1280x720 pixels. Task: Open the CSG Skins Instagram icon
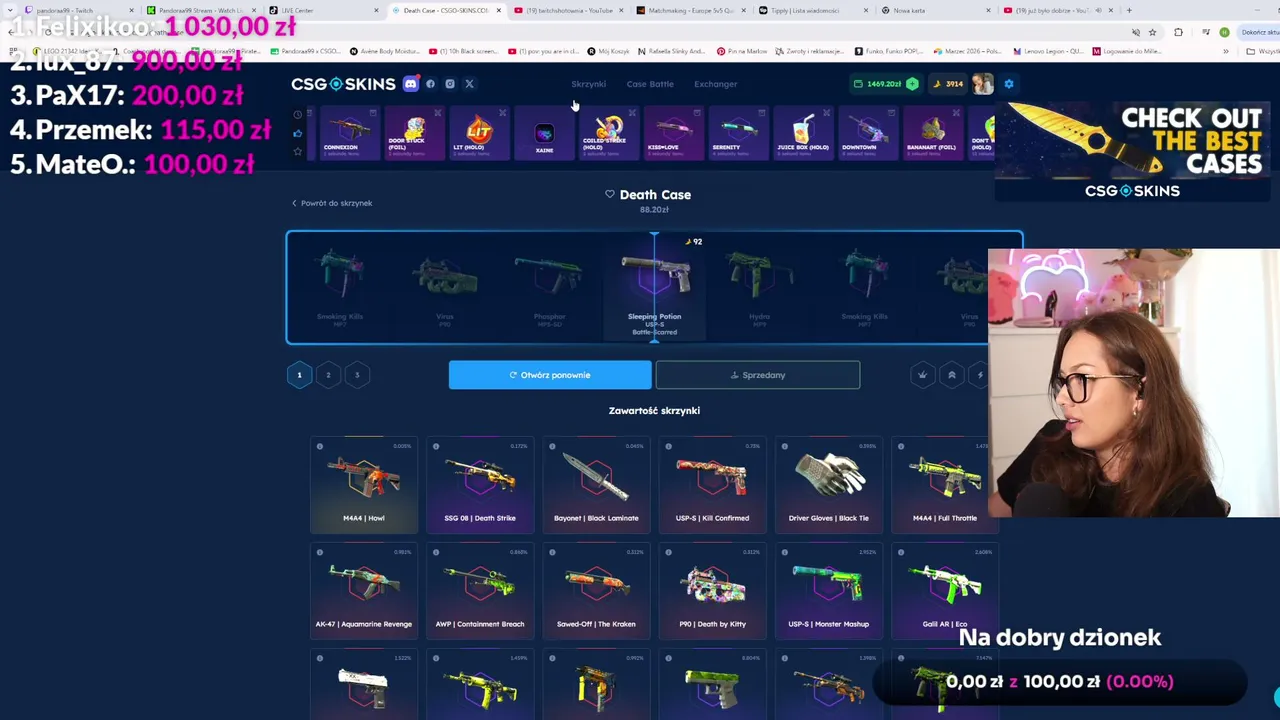click(x=450, y=84)
